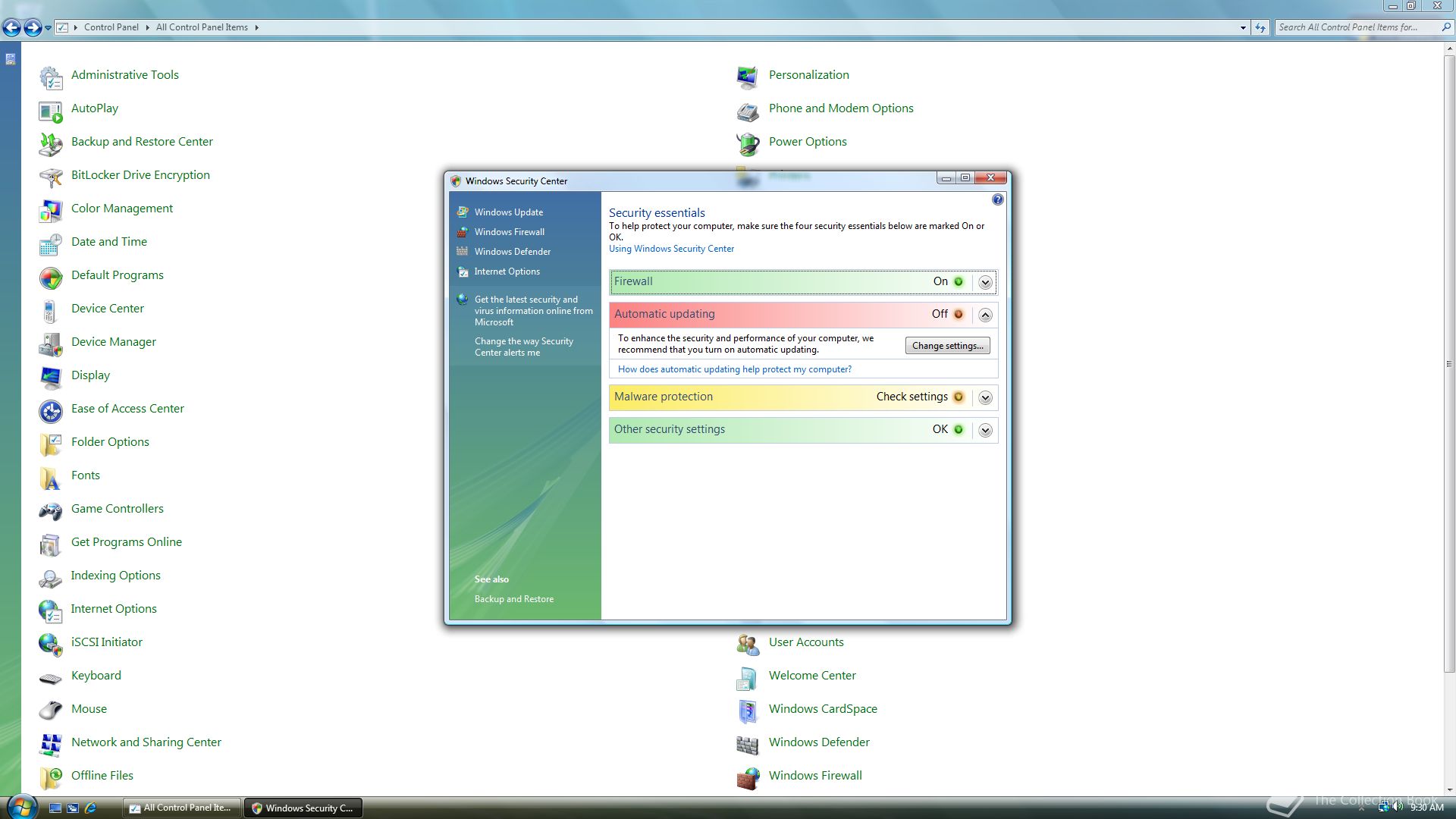Click Windows Update in Security Center sidebar
Viewport: 1456px width, 819px height.
pos(509,212)
